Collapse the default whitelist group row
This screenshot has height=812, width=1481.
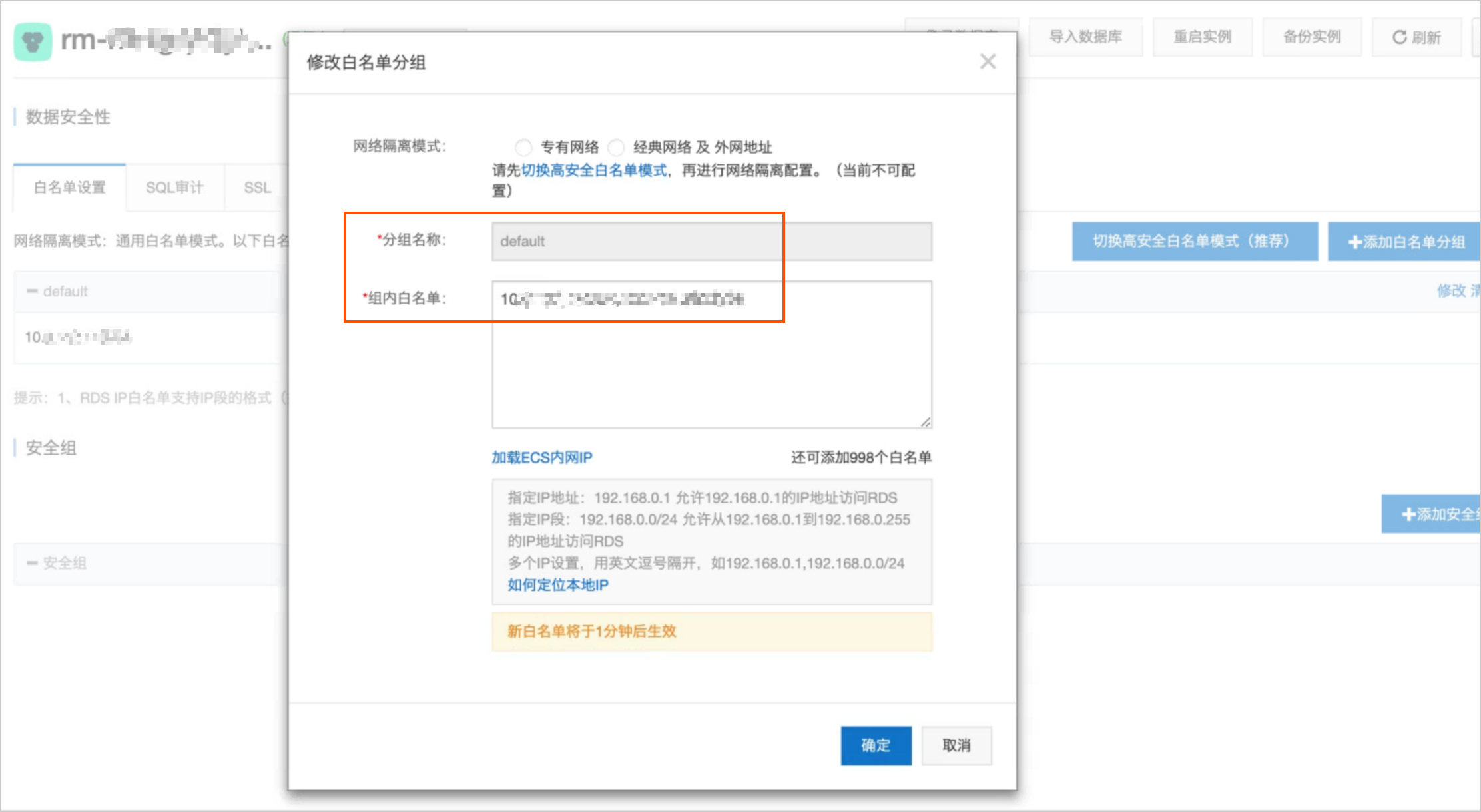tap(32, 291)
